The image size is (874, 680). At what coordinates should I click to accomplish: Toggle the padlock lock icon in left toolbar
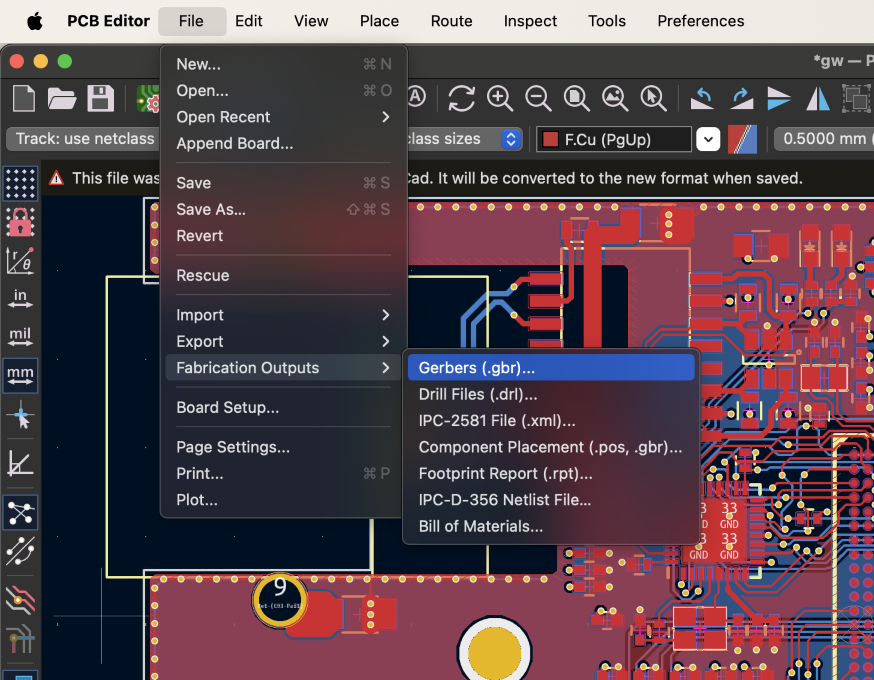[x=21, y=222]
